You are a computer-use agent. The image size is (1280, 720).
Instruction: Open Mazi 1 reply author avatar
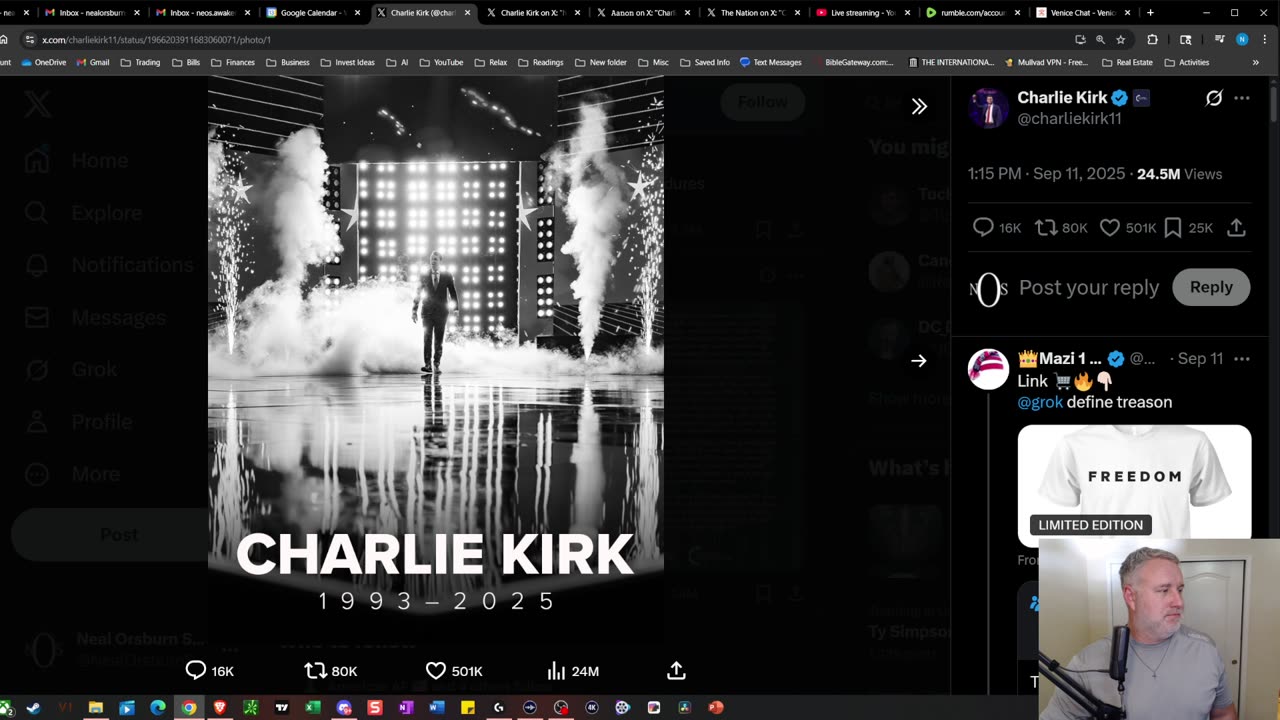pos(988,369)
